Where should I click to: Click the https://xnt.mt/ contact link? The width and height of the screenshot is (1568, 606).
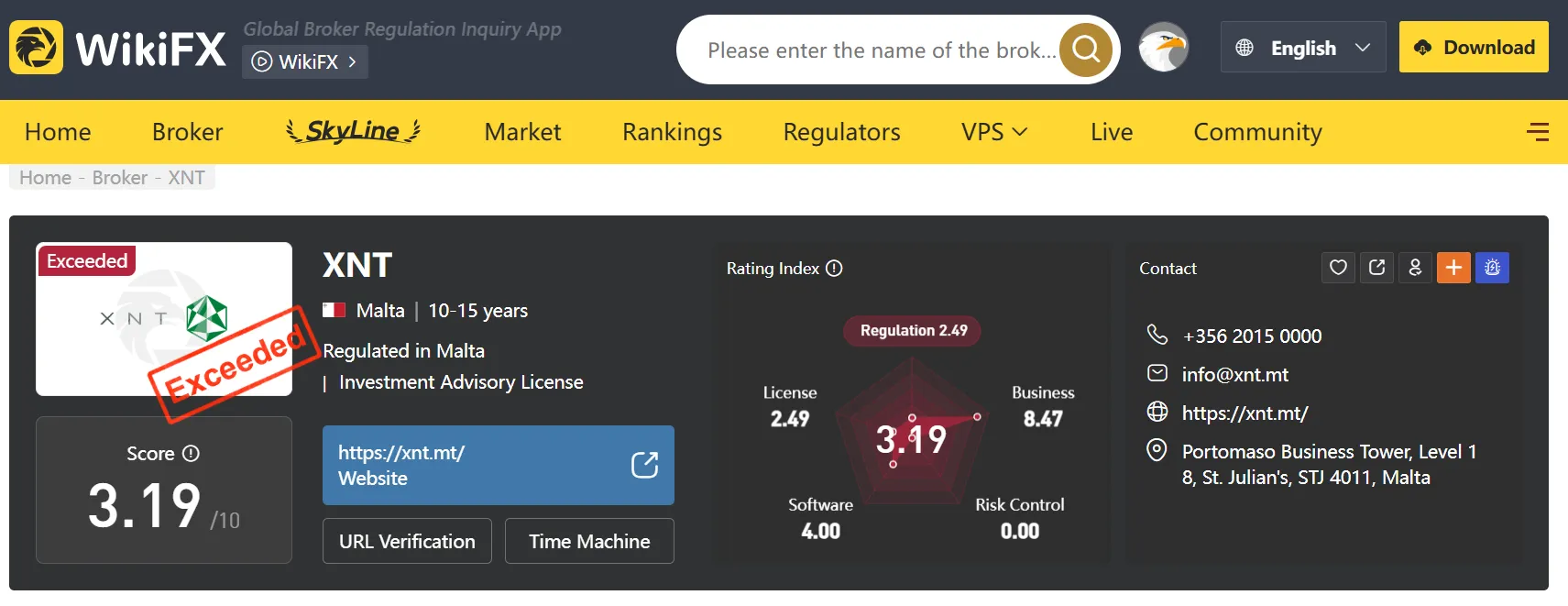pos(1245,413)
